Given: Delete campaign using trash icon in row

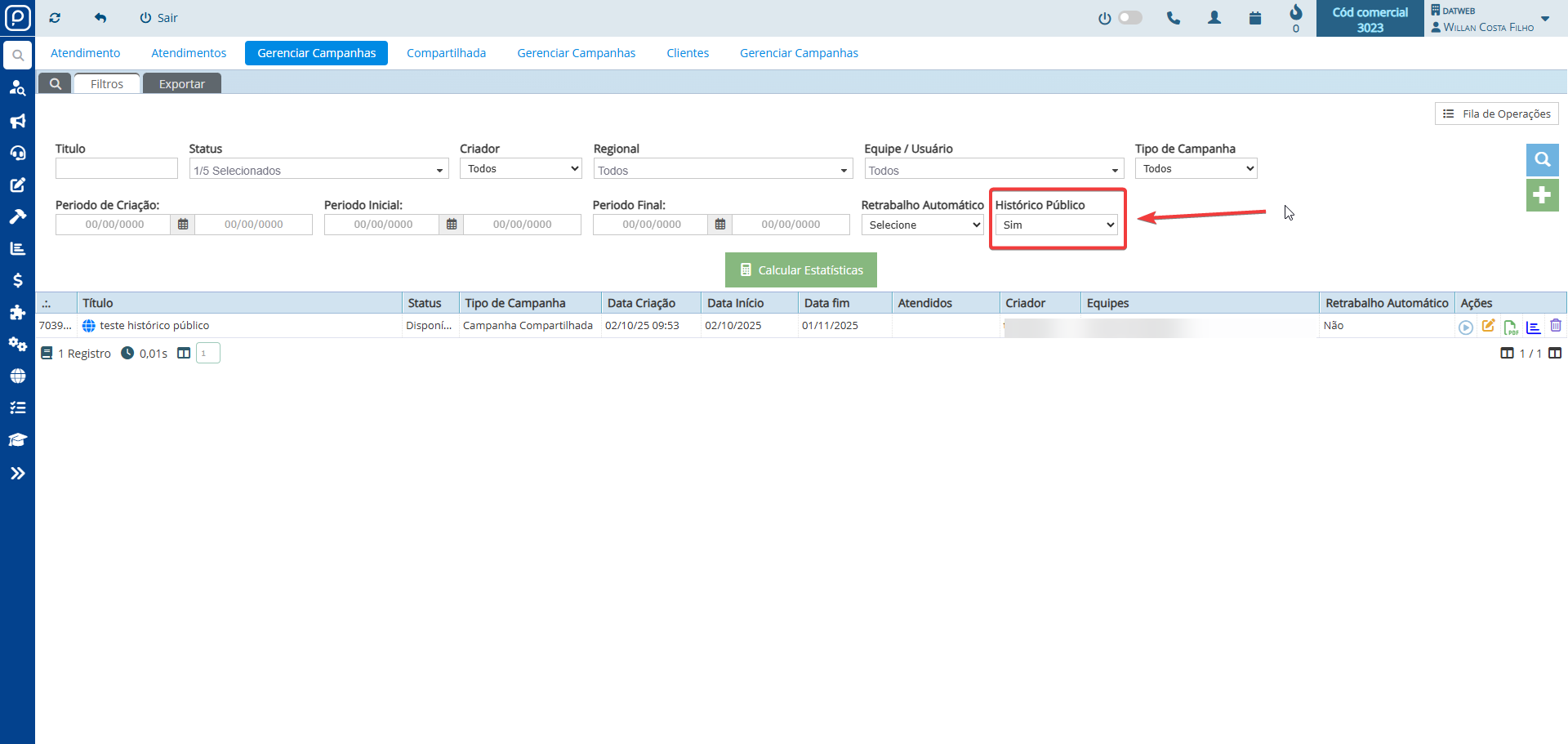Looking at the screenshot, I should click(x=1556, y=326).
